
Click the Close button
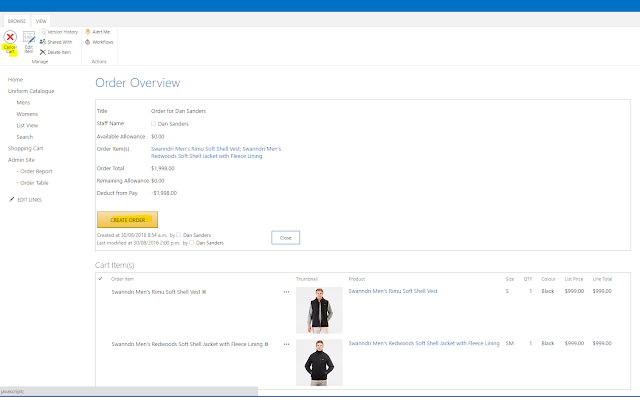point(286,237)
